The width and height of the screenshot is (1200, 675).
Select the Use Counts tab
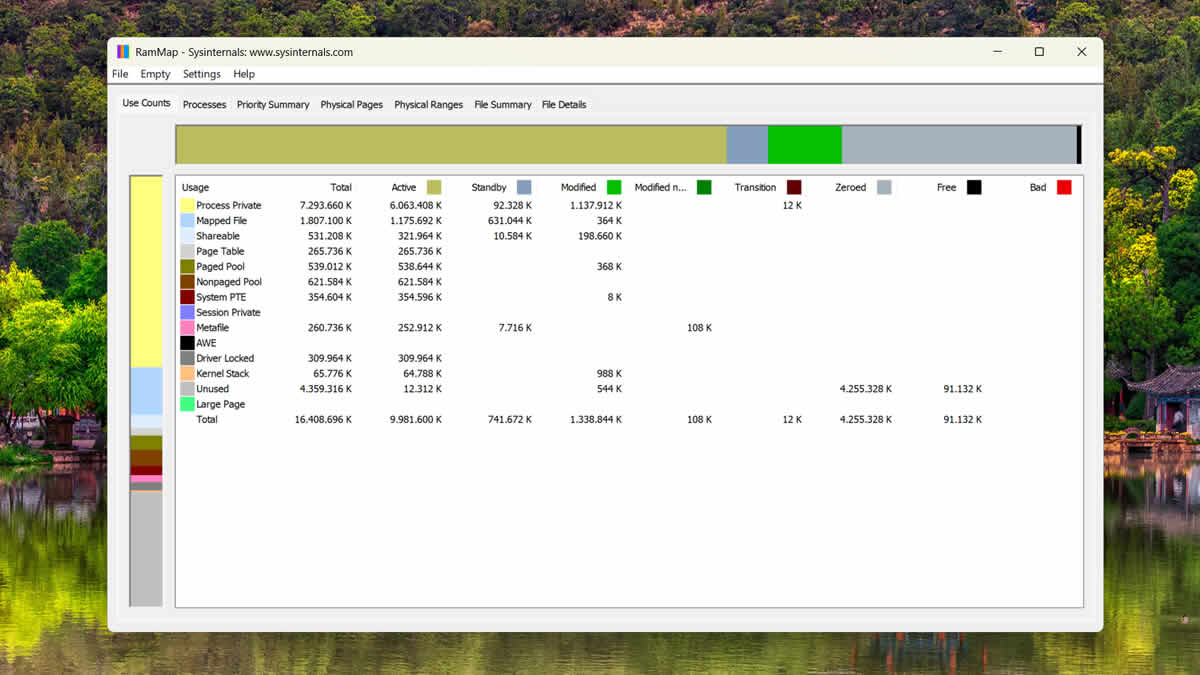[x=146, y=103]
